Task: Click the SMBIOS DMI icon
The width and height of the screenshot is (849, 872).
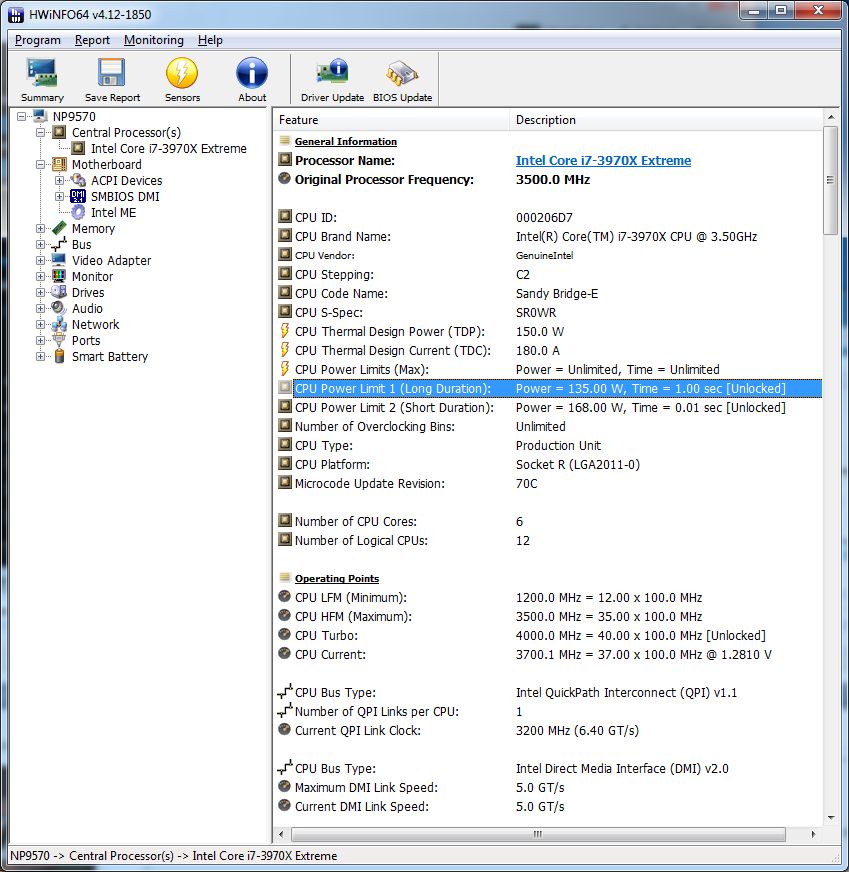Action: (x=78, y=196)
